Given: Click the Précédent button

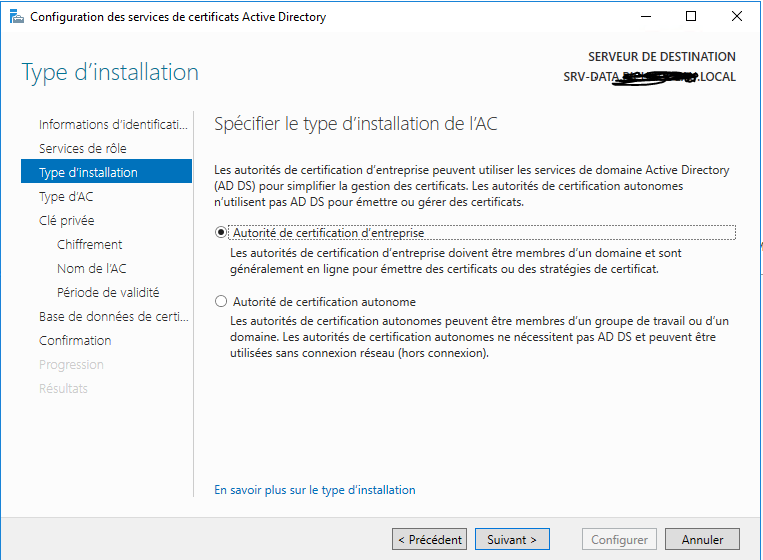Looking at the screenshot, I should click(x=429, y=539).
